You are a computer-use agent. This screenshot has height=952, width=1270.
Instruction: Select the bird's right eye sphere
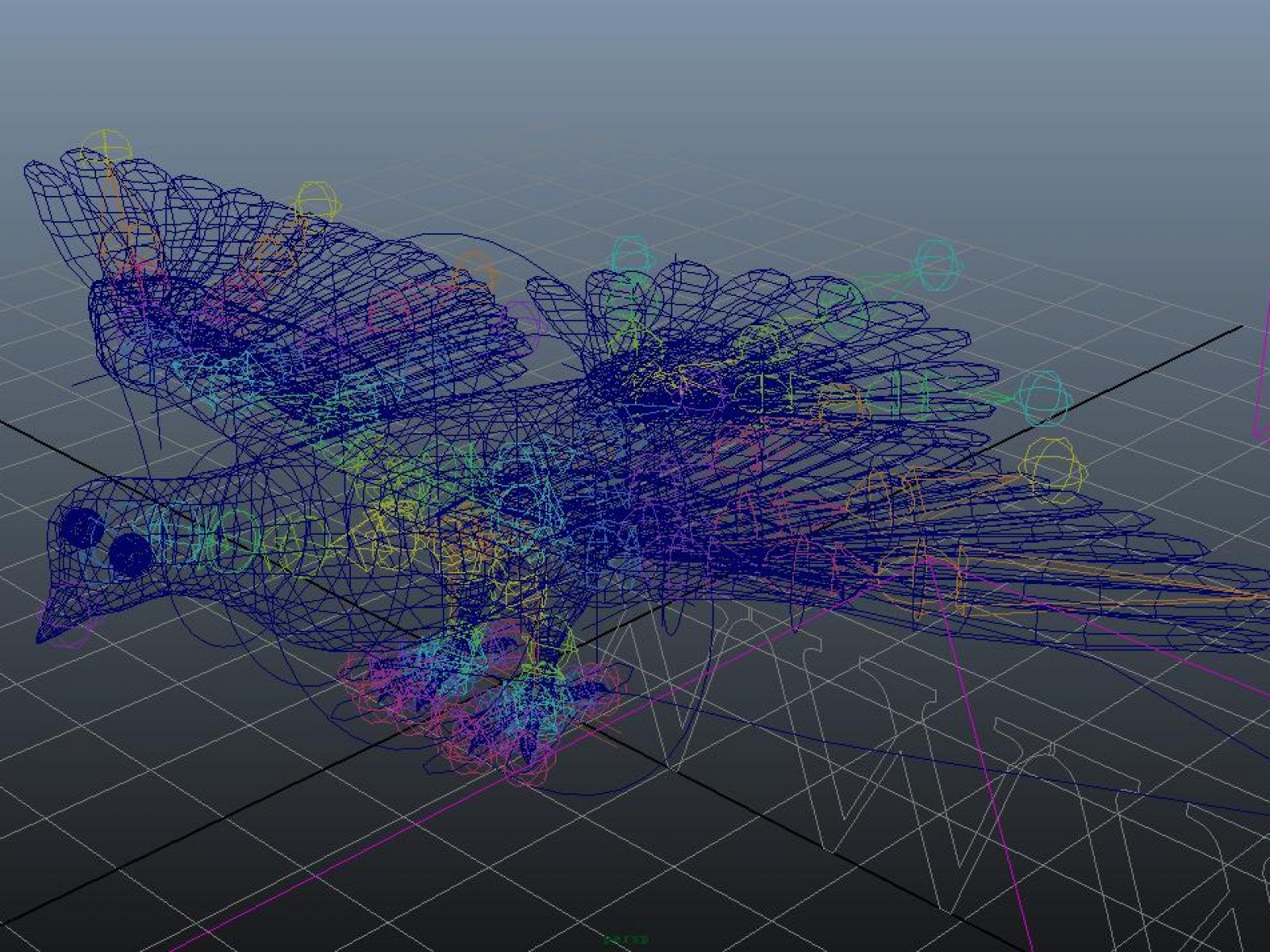130,554
